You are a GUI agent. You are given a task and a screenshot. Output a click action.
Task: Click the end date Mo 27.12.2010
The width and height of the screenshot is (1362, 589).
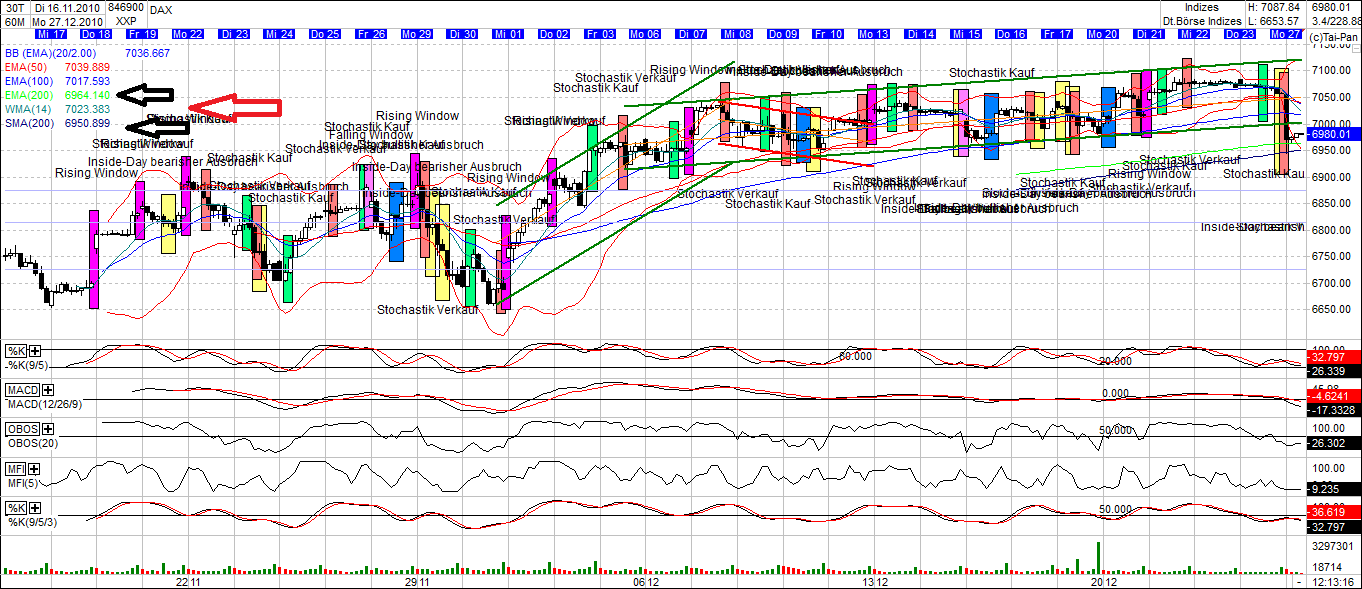(68, 20)
